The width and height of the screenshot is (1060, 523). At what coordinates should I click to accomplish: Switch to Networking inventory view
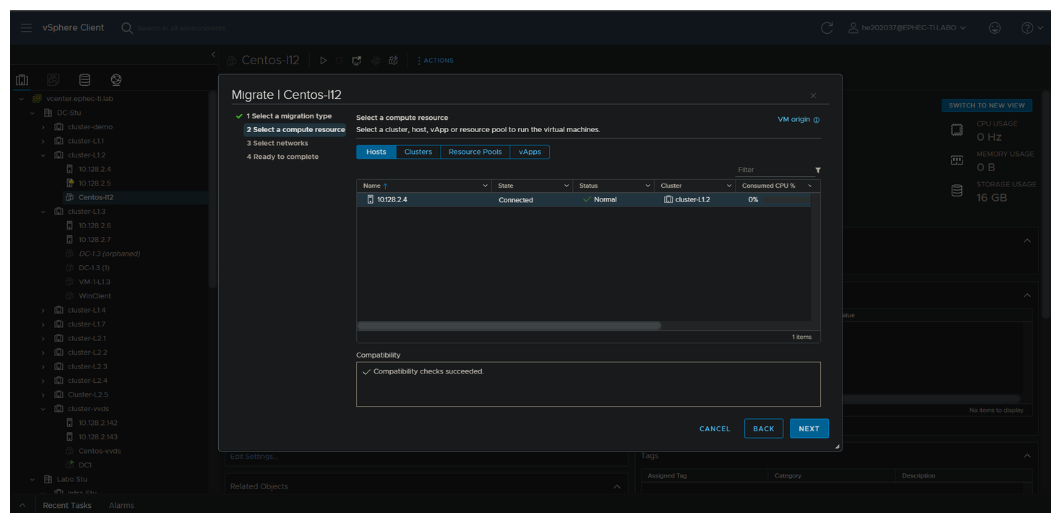click(x=116, y=80)
